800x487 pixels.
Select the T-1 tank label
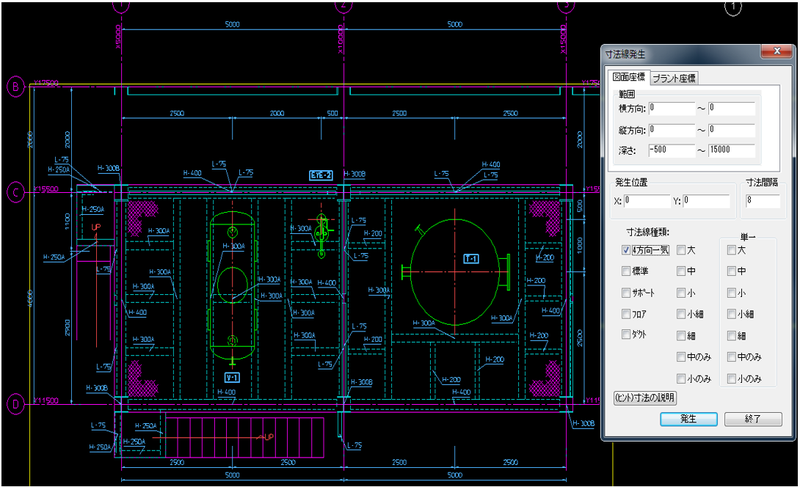(469, 258)
